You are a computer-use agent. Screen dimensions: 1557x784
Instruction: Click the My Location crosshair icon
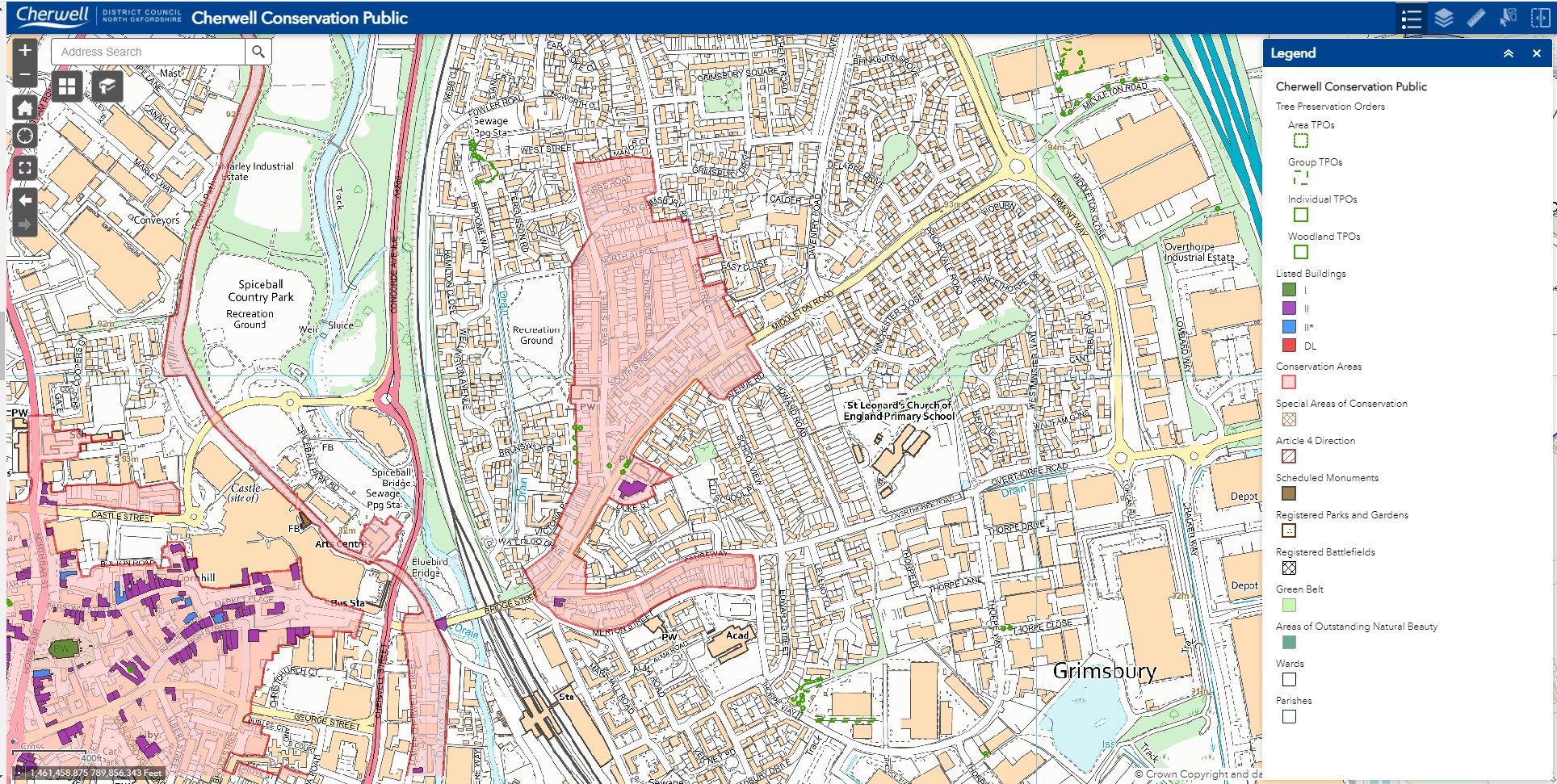click(25, 136)
